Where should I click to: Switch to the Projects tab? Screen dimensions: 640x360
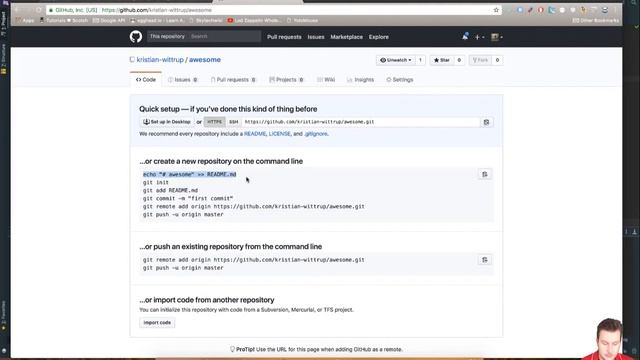(286, 80)
